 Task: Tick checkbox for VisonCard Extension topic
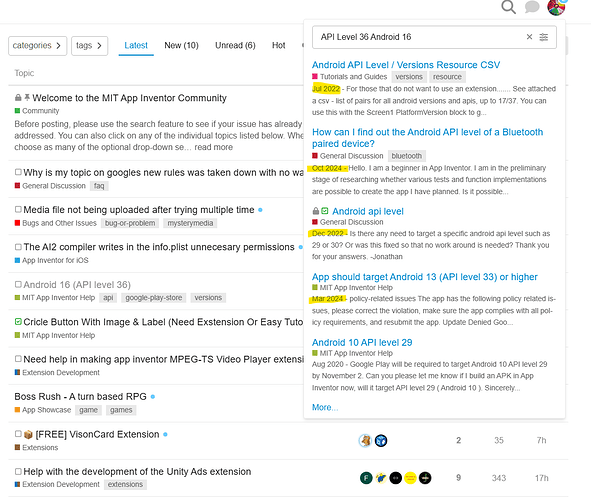(18, 434)
